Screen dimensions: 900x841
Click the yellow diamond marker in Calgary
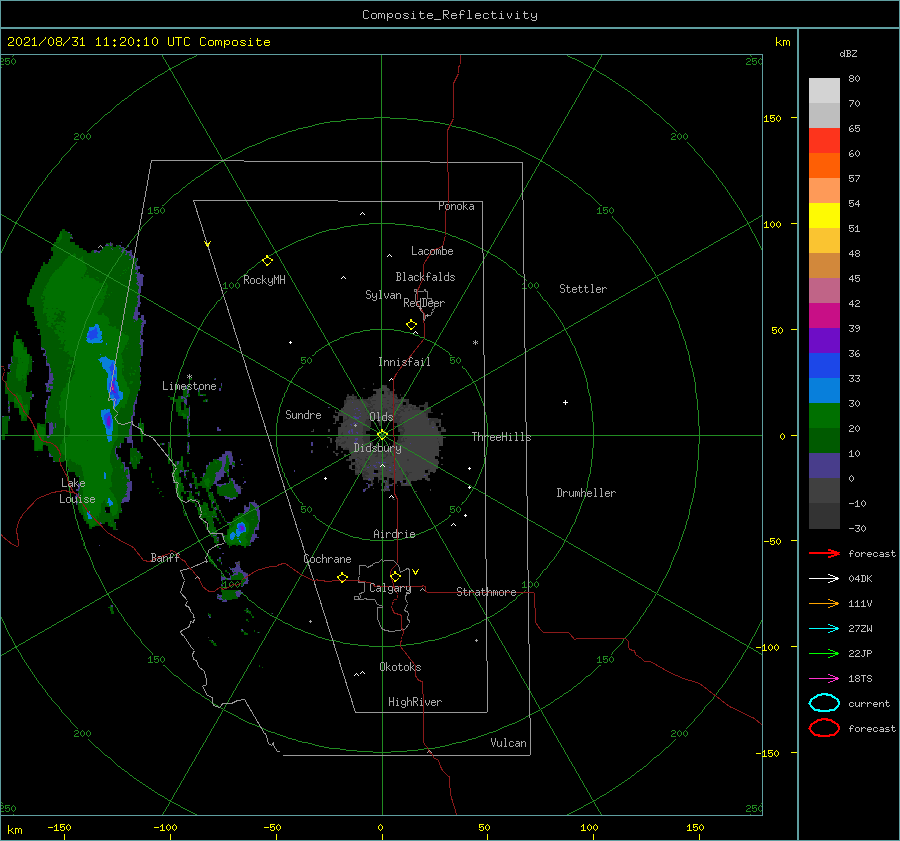395,576
